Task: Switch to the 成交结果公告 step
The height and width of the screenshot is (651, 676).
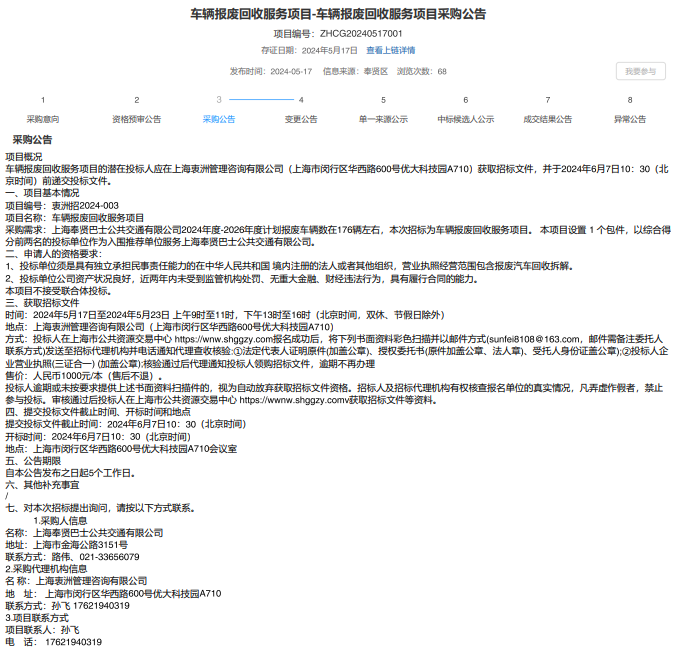Action: tap(547, 118)
